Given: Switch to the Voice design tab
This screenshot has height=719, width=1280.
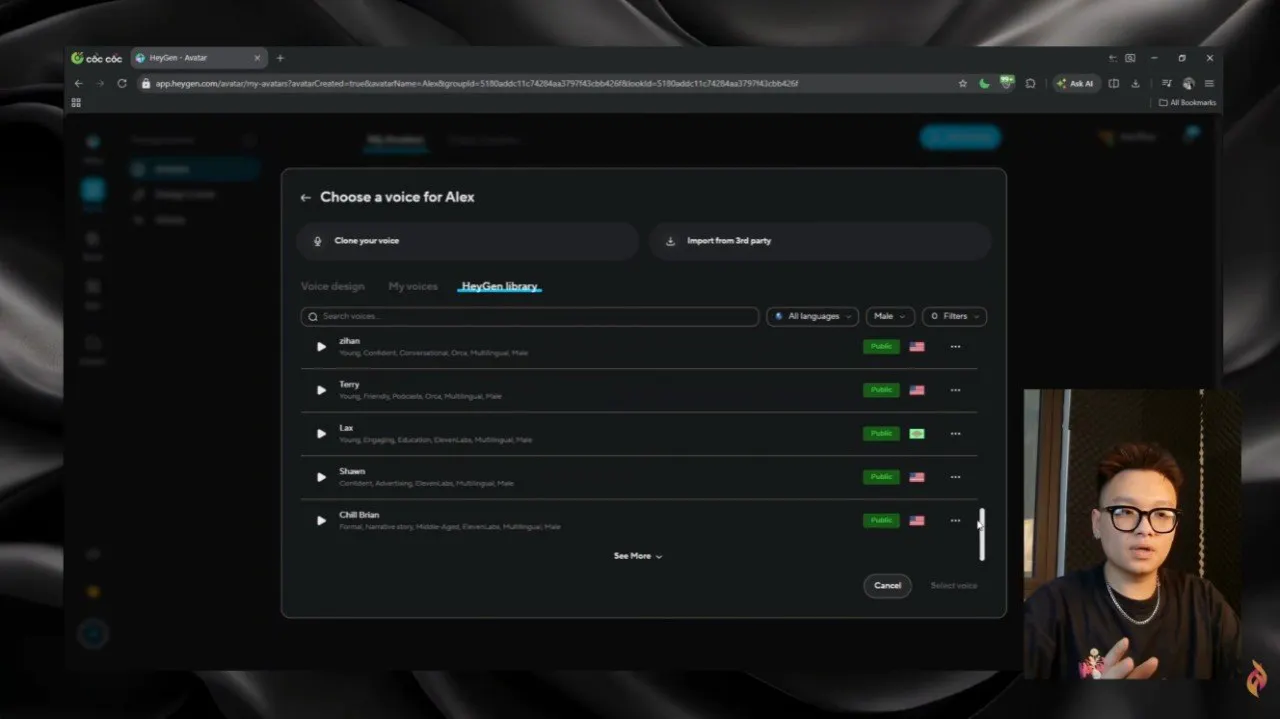Looking at the screenshot, I should [x=333, y=287].
